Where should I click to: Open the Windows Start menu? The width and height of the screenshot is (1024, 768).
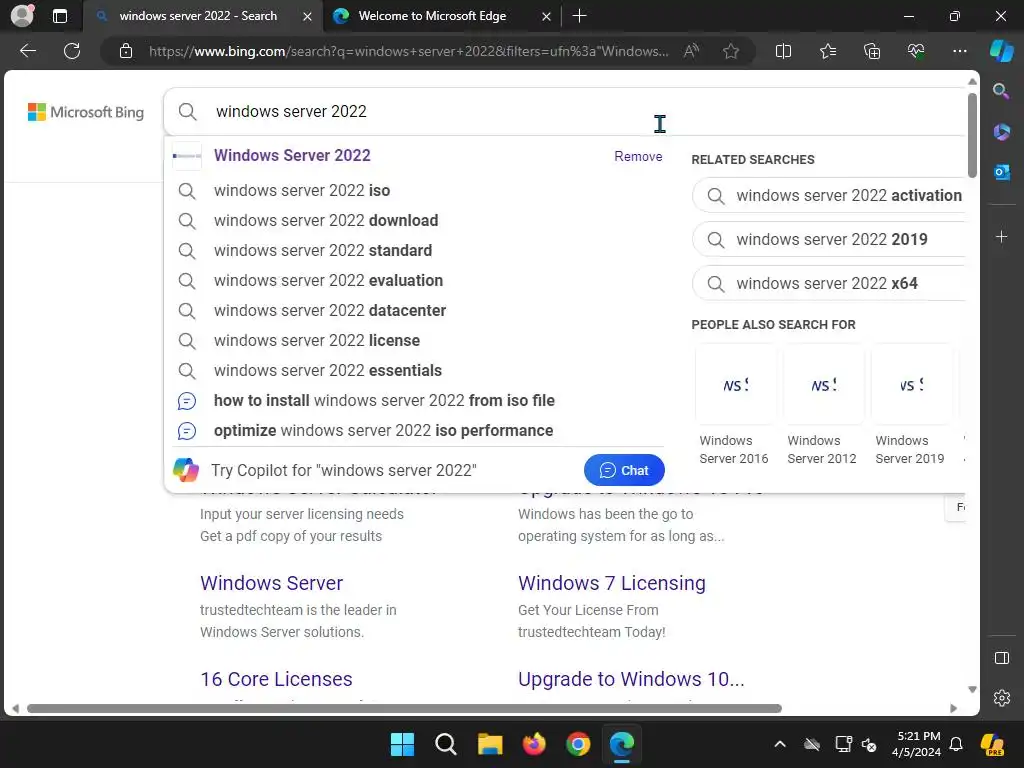(x=402, y=744)
